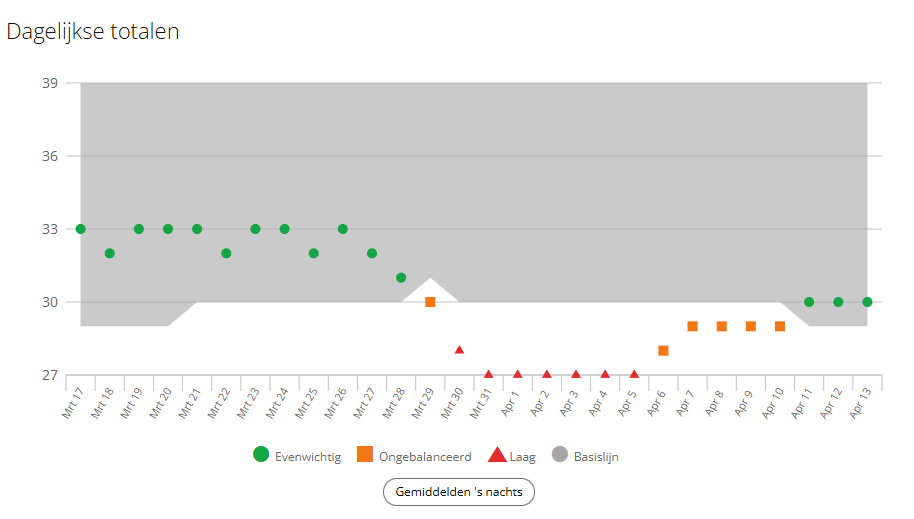Select the green data point for Mrt 18
This screenshot has width=914, height=519.
click(x=110, y=253)
